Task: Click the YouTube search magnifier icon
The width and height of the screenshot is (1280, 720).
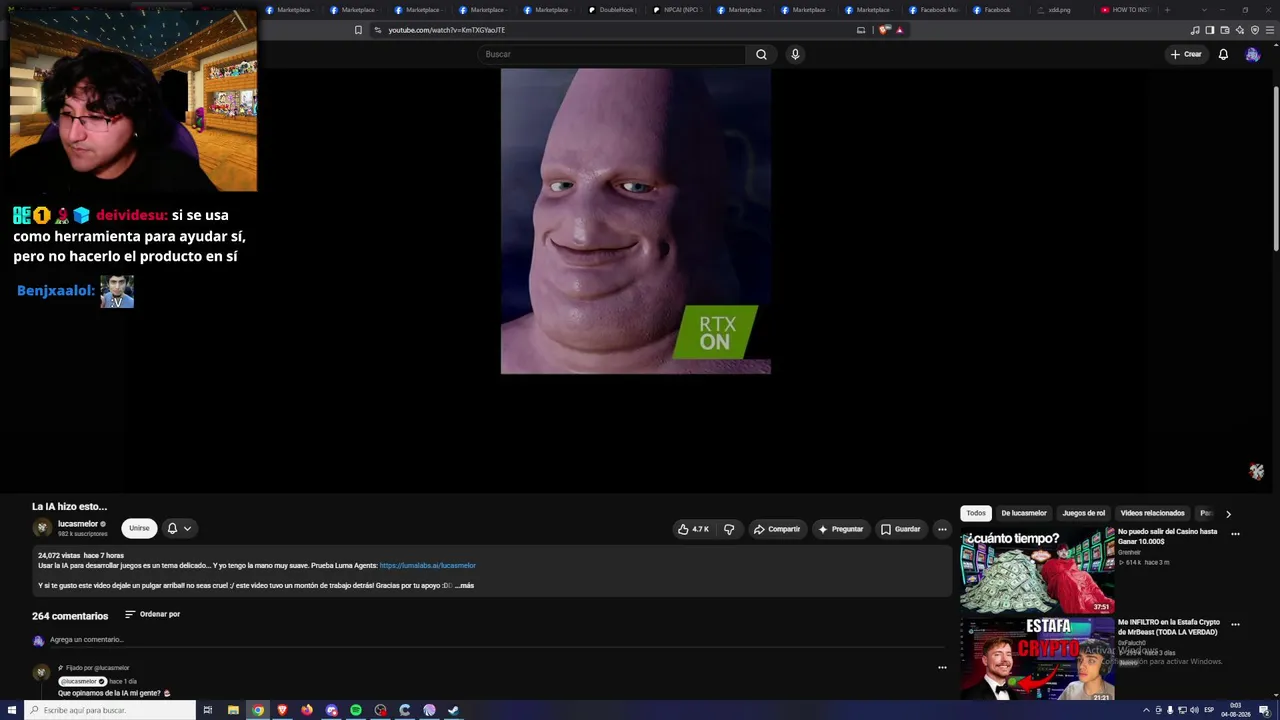Action: [x=761, y=54]
